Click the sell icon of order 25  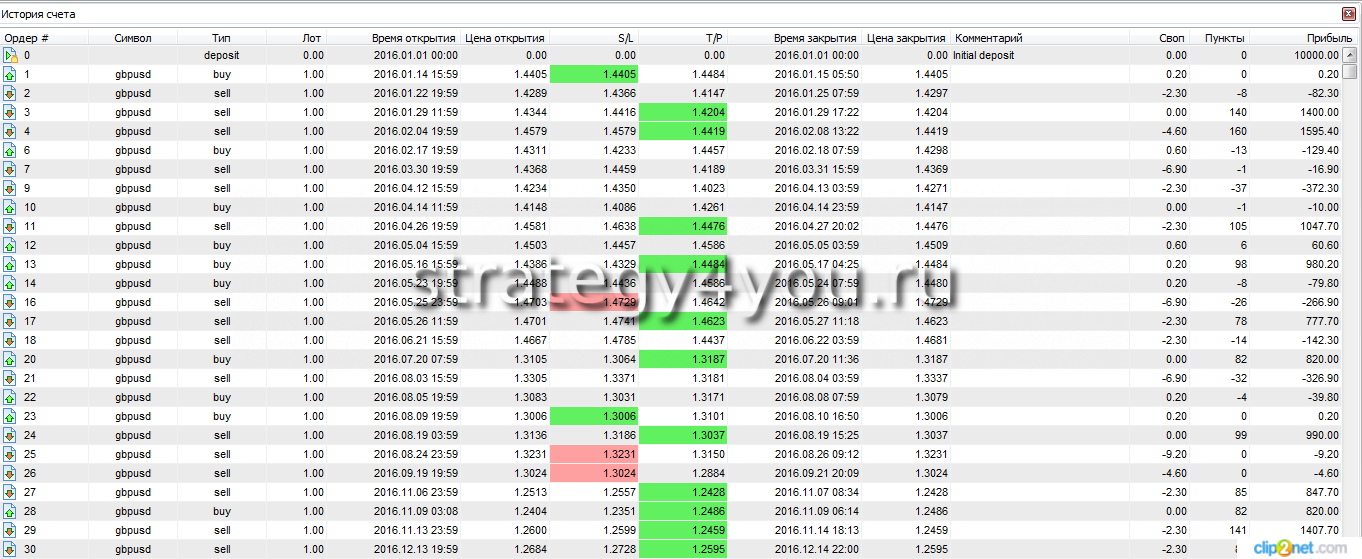click(x=10, y=454)
